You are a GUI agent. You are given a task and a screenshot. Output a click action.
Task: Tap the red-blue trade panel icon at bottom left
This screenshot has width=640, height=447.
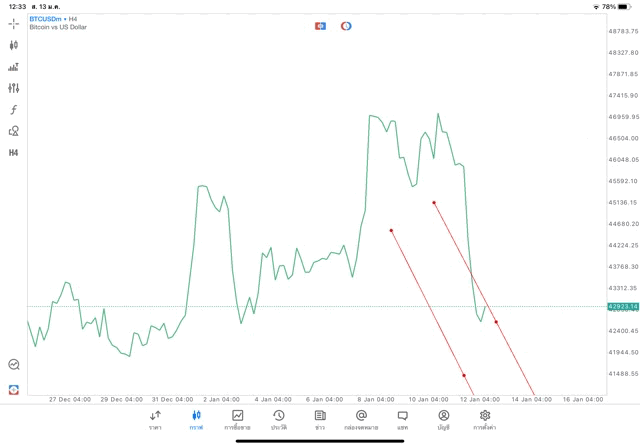(x=14, y=389)
